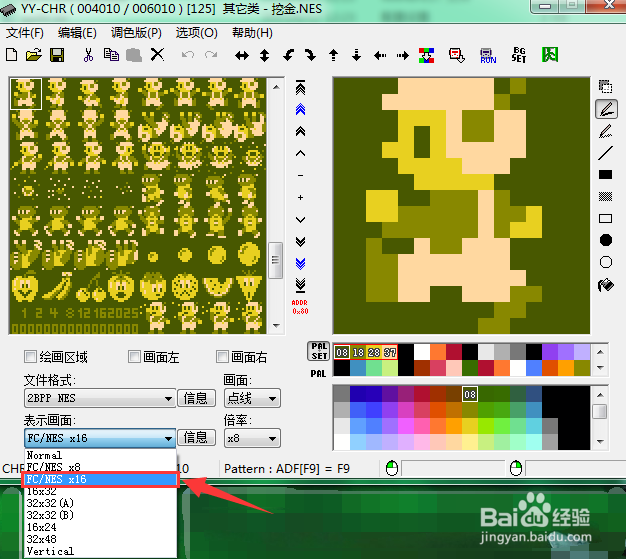Select the pattern fill rectangle tool
The width and height of the screenshot is (626, 559).
[605, 196]
